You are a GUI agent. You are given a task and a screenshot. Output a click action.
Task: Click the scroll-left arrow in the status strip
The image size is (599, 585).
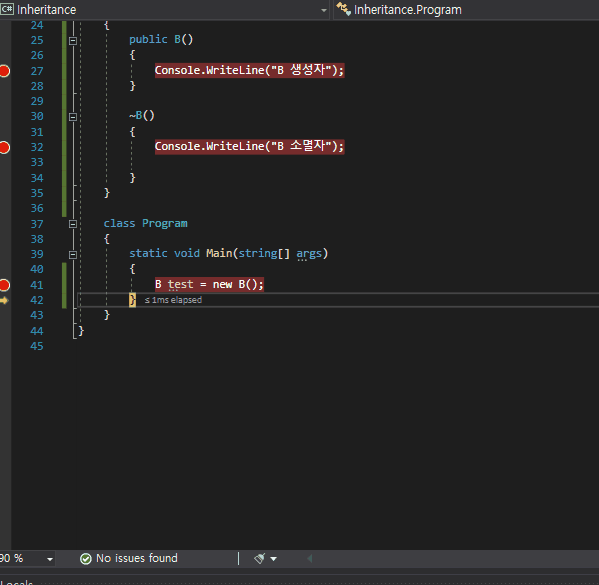pyautogui.click(x=310, y=559)
